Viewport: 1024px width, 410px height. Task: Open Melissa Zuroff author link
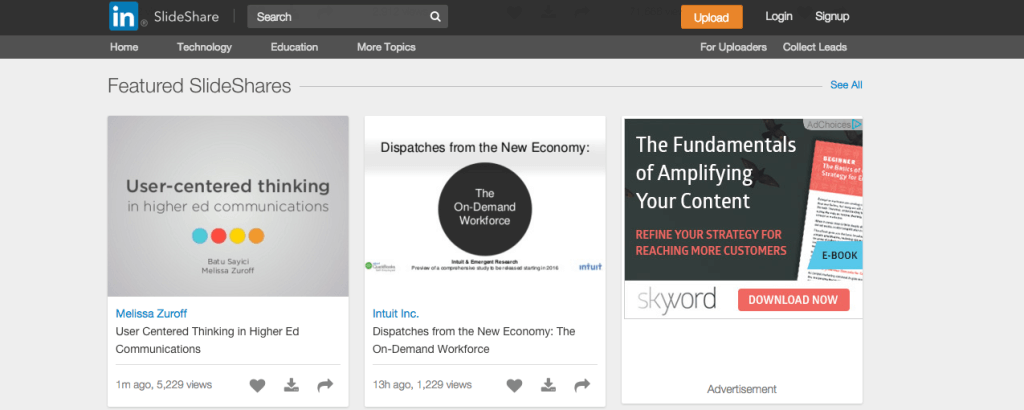tap(152, 313)
